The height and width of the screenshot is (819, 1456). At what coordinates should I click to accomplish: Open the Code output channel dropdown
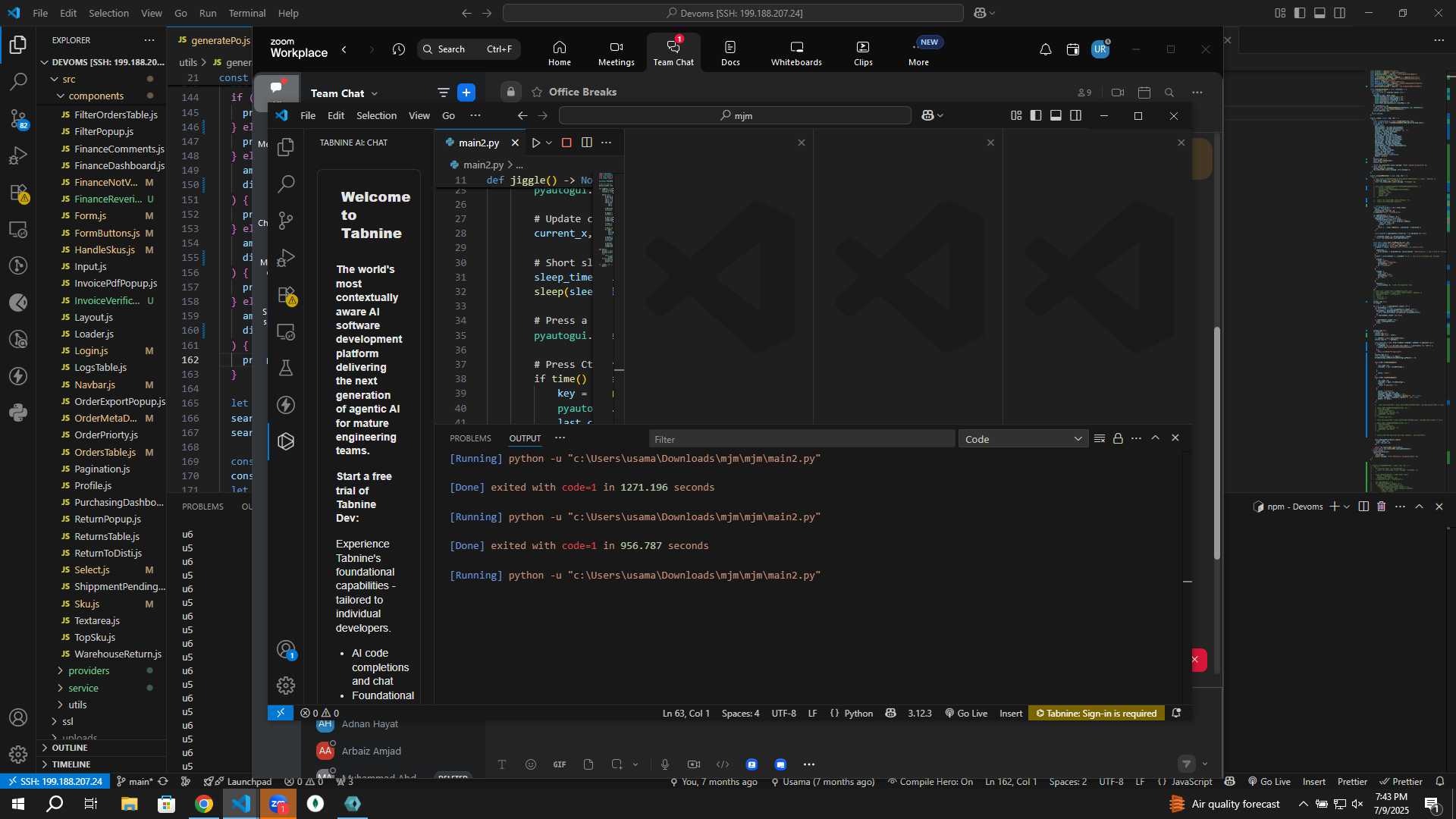[1023, 439]
